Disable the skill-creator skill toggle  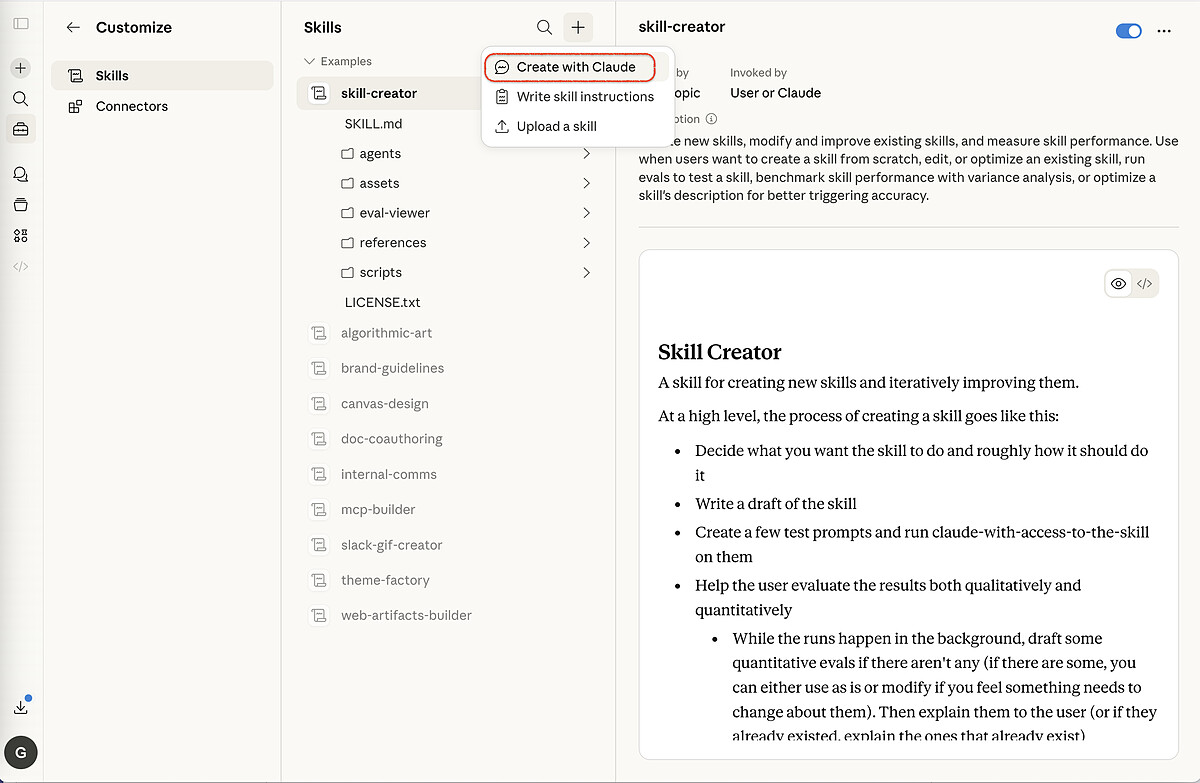point(1128,31)
